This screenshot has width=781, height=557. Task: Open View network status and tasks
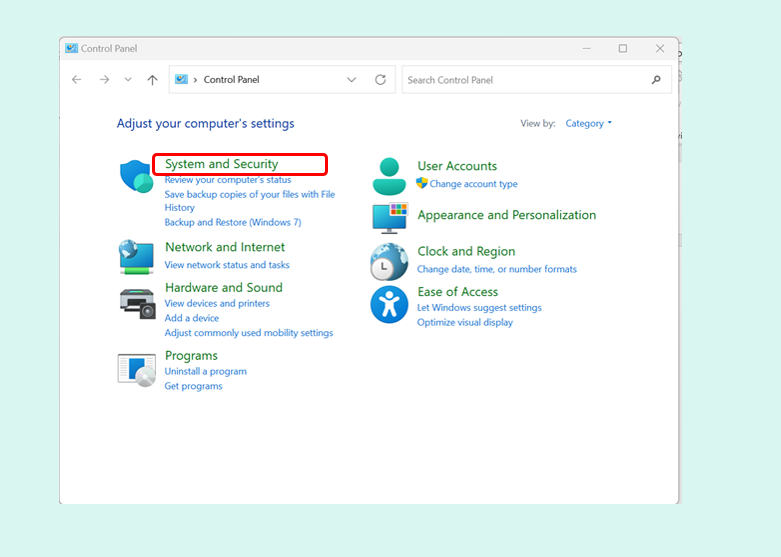227,265
